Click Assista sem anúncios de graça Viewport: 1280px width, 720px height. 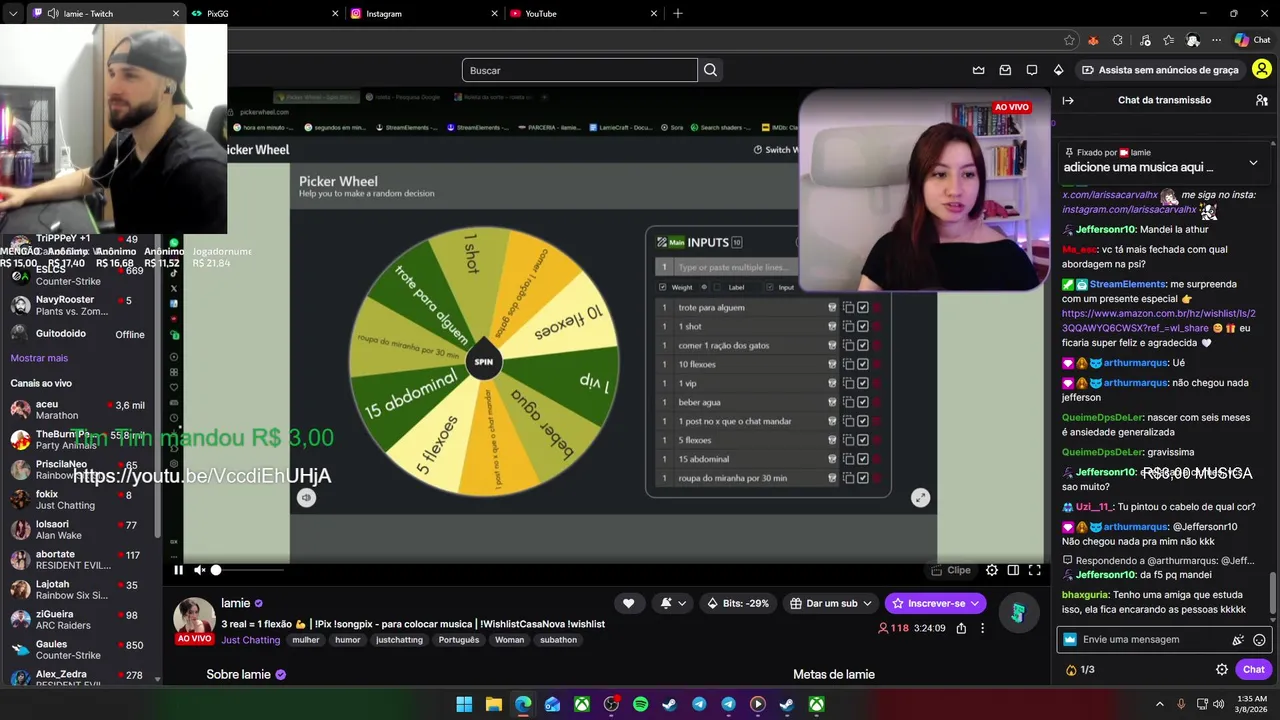coord(1160,70)
